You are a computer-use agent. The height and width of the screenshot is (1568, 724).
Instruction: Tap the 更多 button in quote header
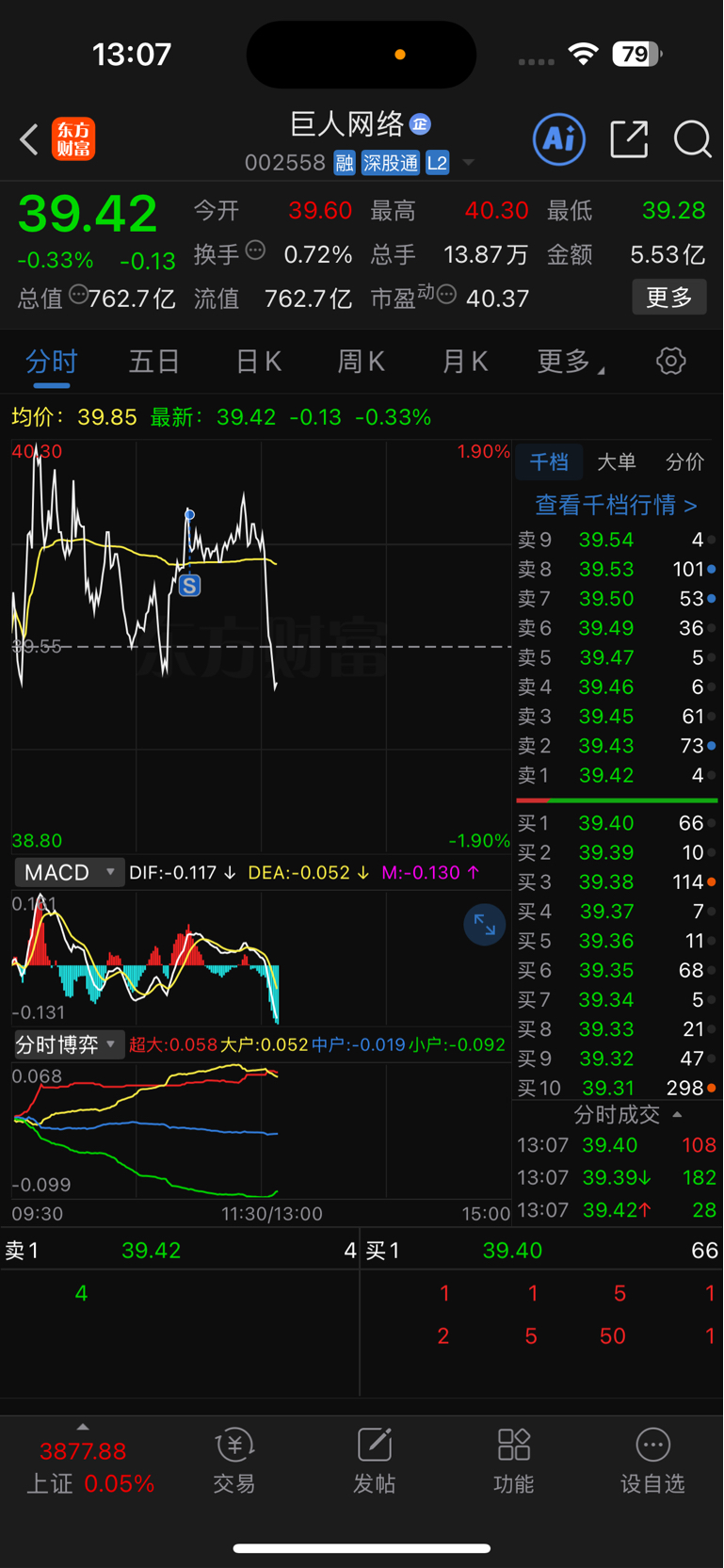coord(669,298)
